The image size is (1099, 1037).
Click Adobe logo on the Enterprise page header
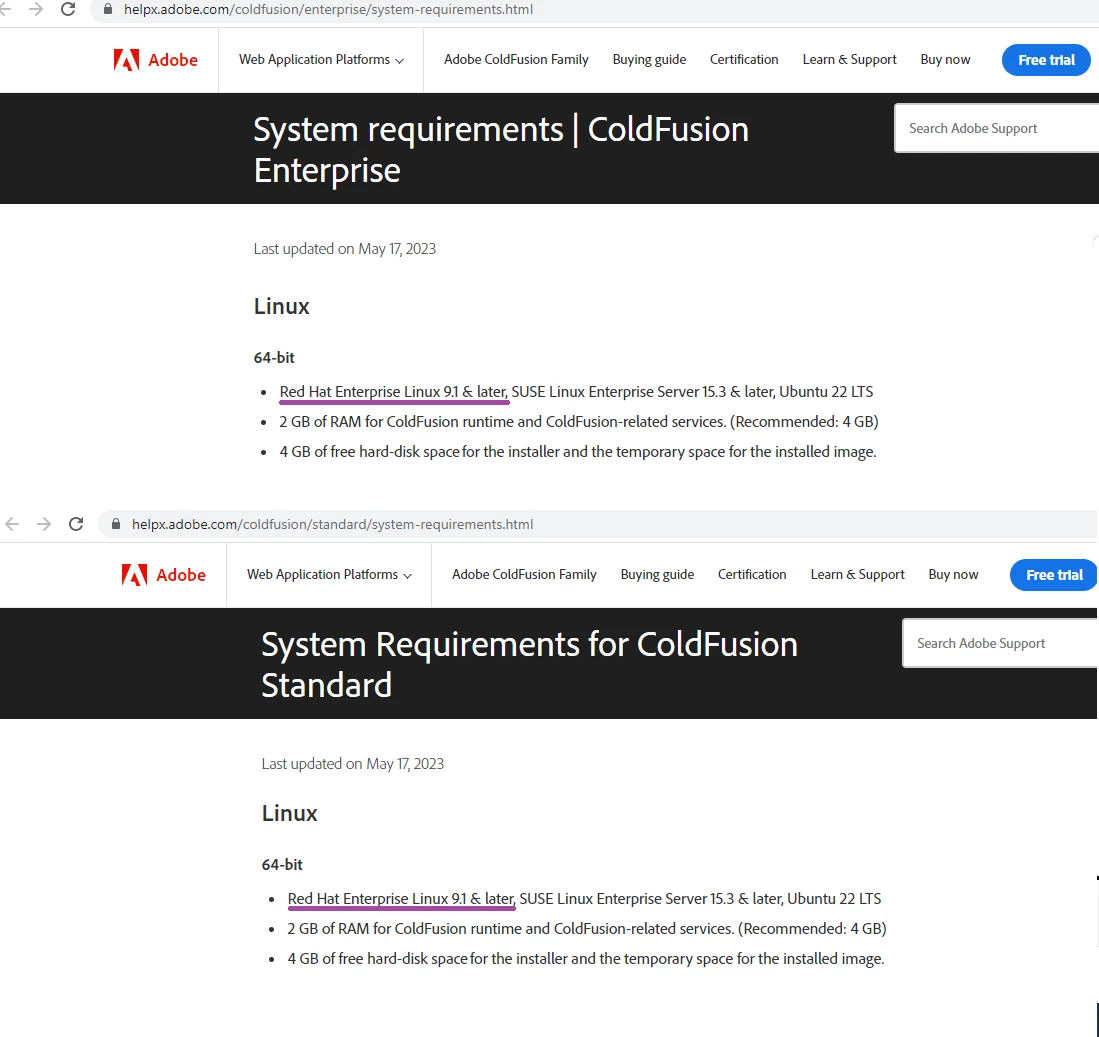tap(156, 60)
